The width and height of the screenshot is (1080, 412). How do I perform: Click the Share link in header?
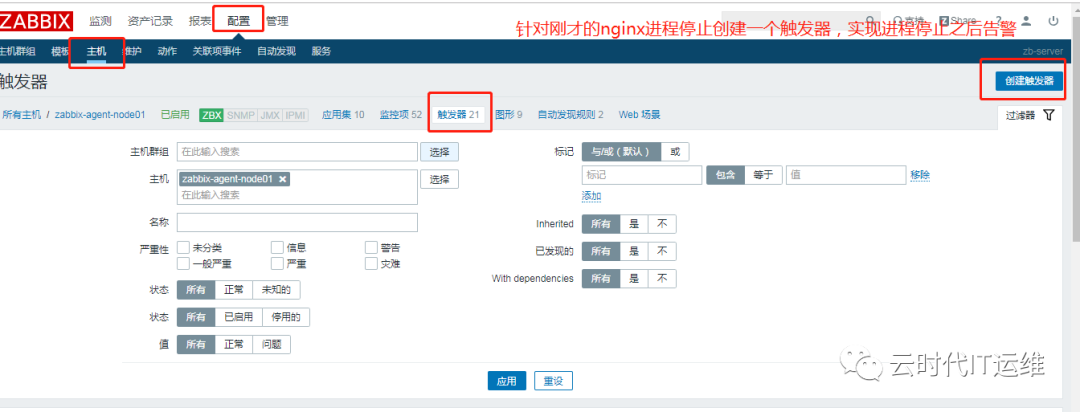click(x=957, y=21)
